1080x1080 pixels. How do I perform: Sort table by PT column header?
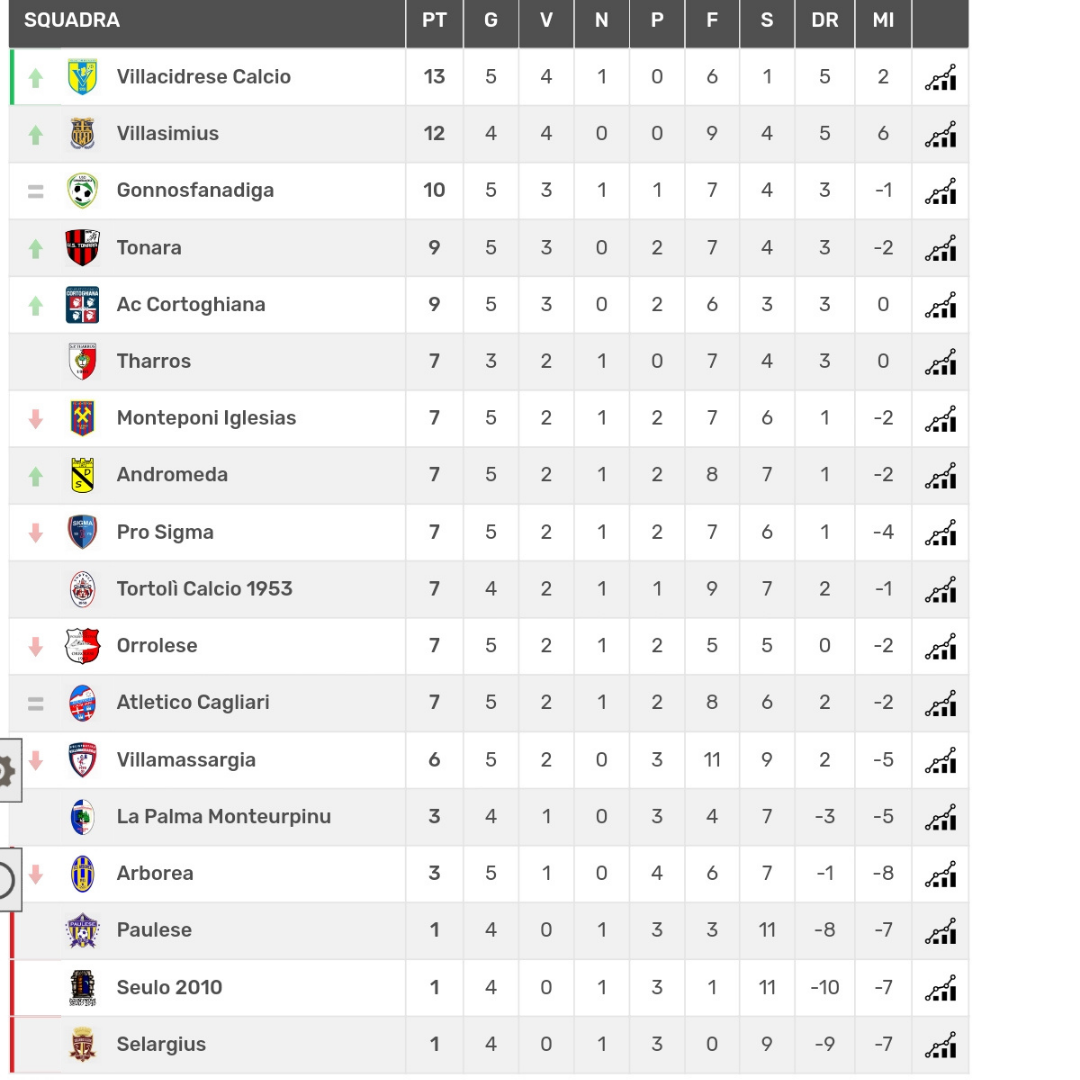(434, 21)
